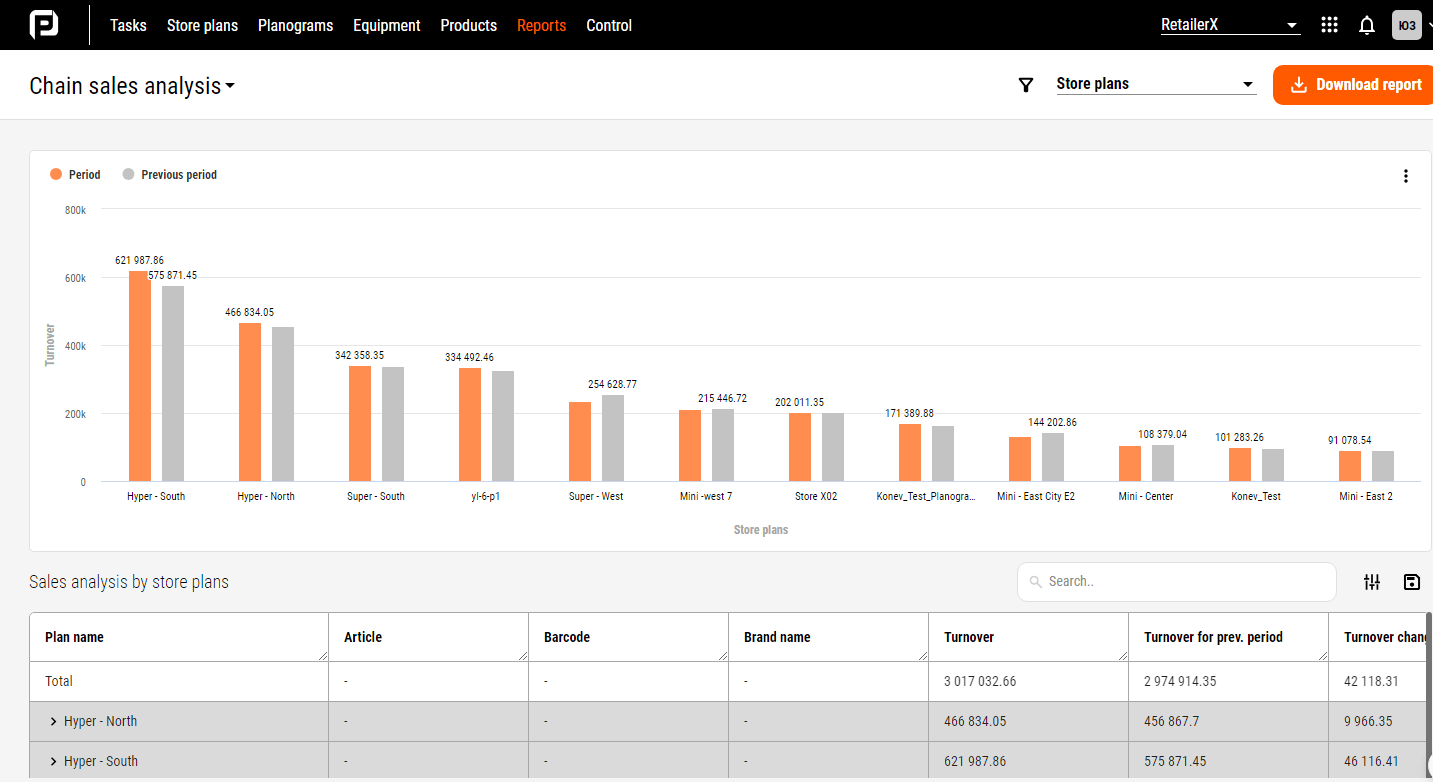Click the Download report button
Screen dimensions: 1433x782
pos(1362,85)
